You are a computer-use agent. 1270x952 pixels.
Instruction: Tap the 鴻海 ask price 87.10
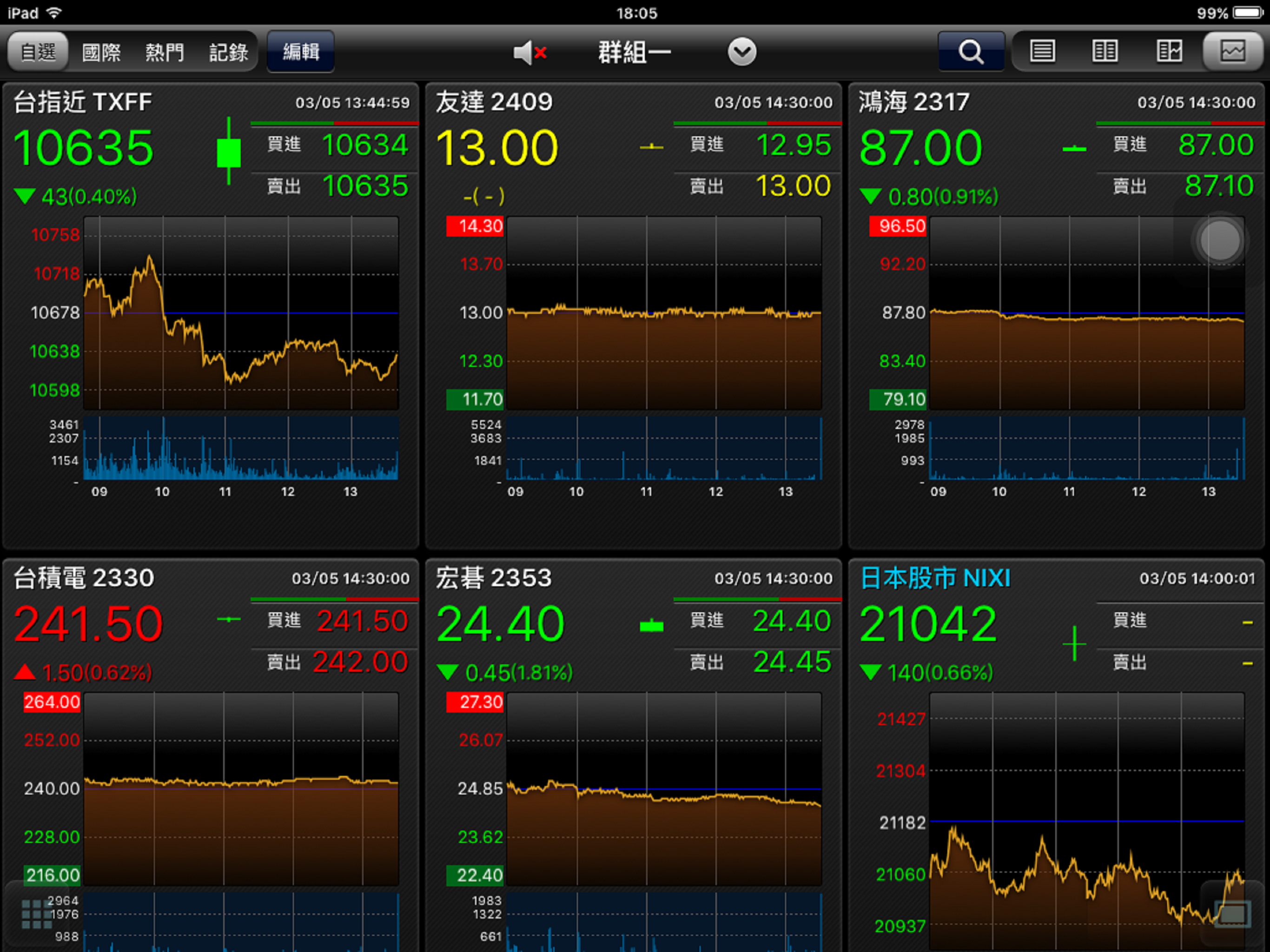point(1219,186)
